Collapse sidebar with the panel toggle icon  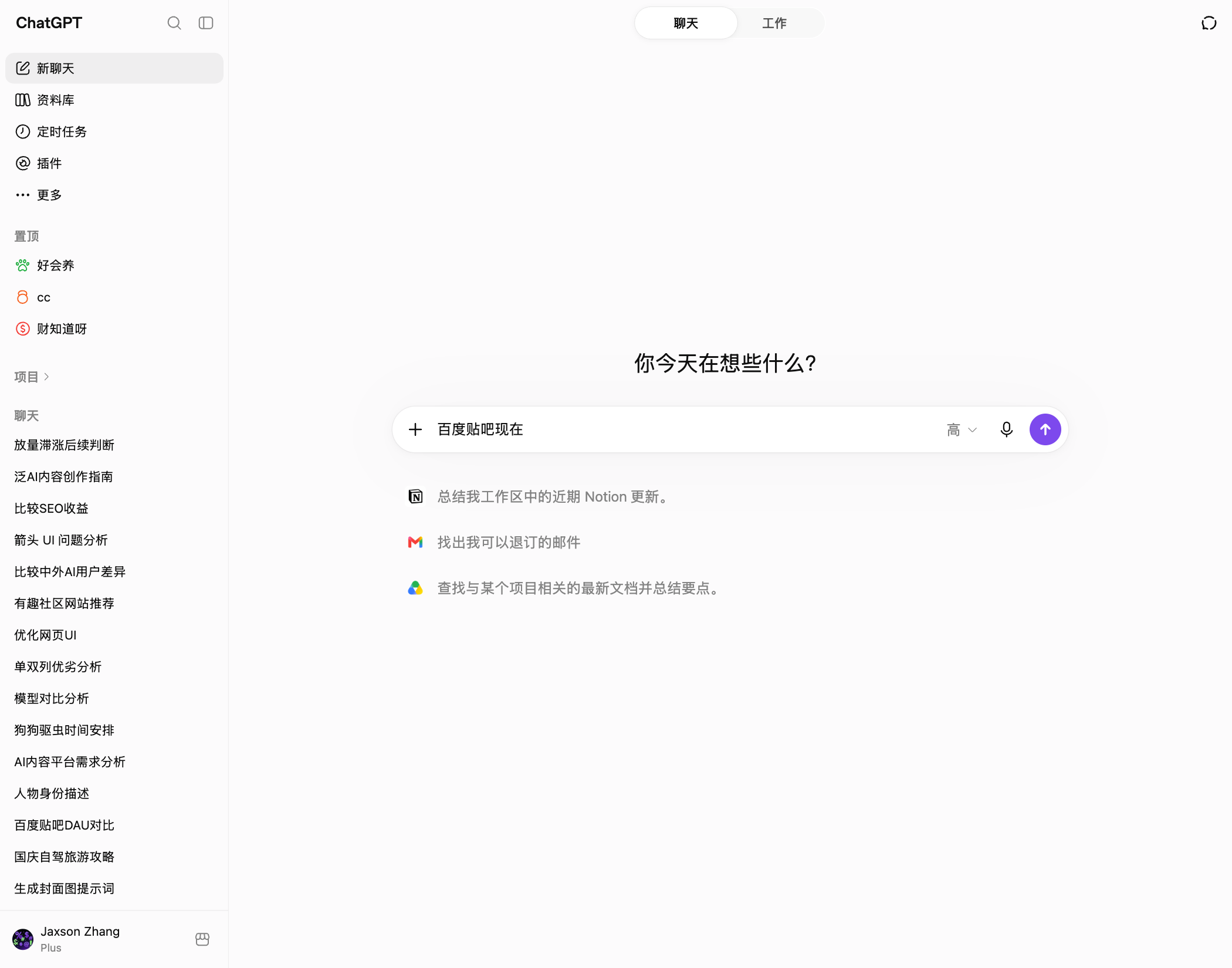206,23
